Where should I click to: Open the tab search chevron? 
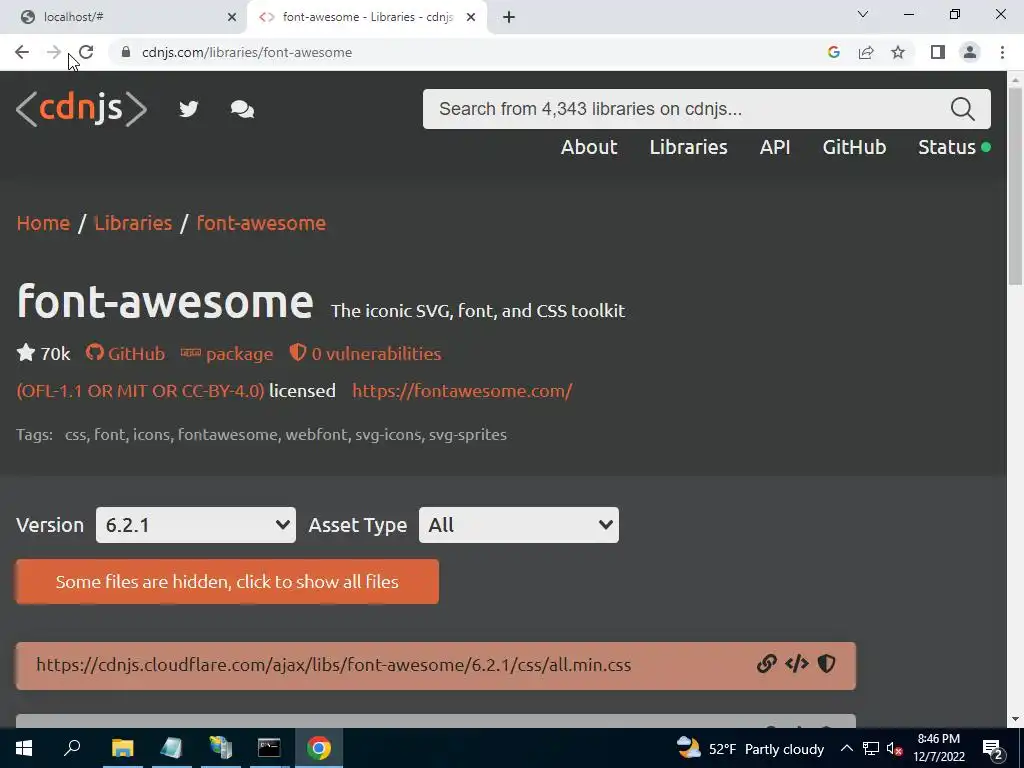pyautogui.click(x=863, y=14)
